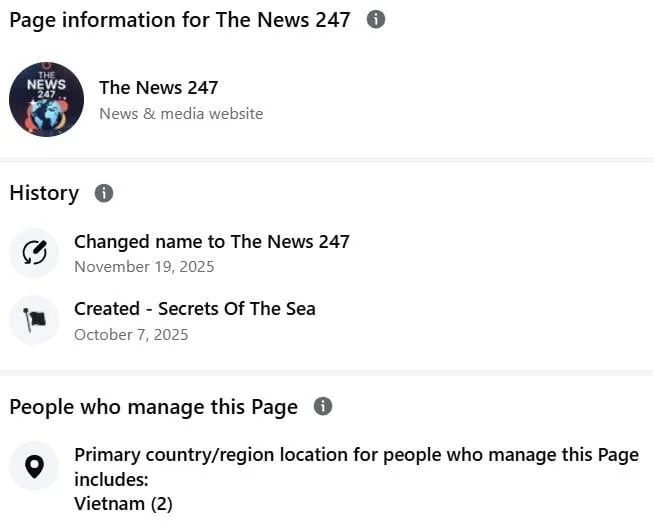Select the Created - Secrets Of The Sea entry
Viewport: 653px width, 530px height.
195,309
